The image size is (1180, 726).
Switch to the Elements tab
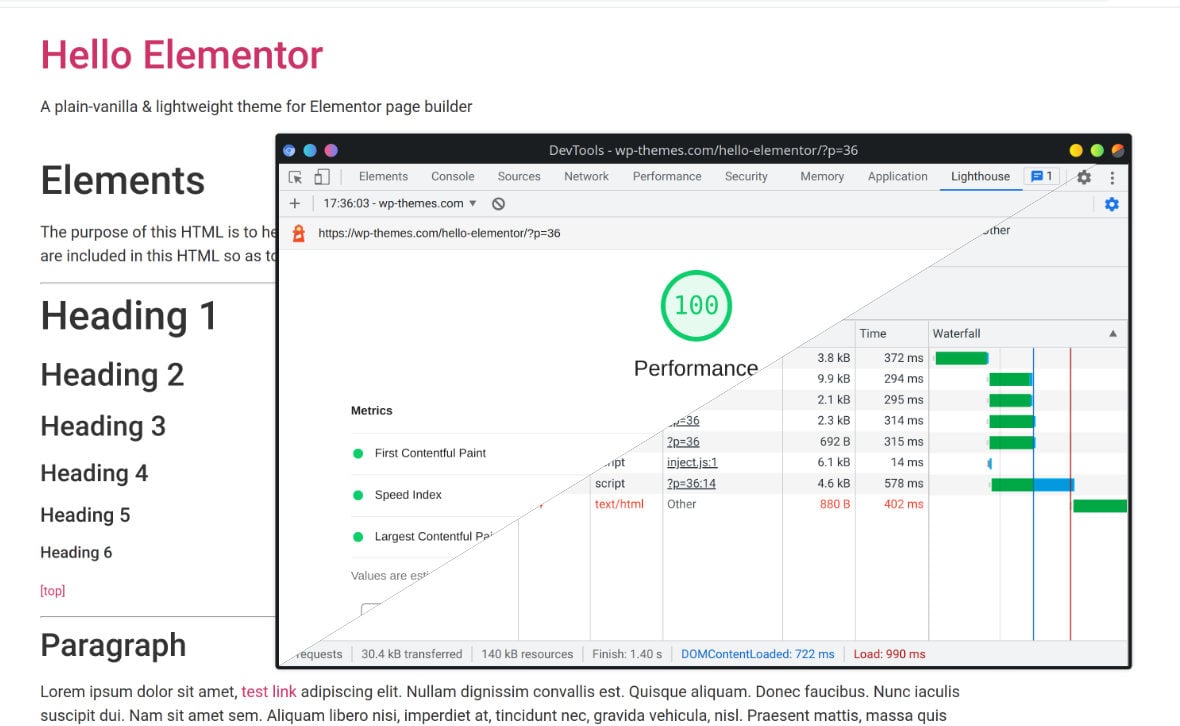point(383,176)
